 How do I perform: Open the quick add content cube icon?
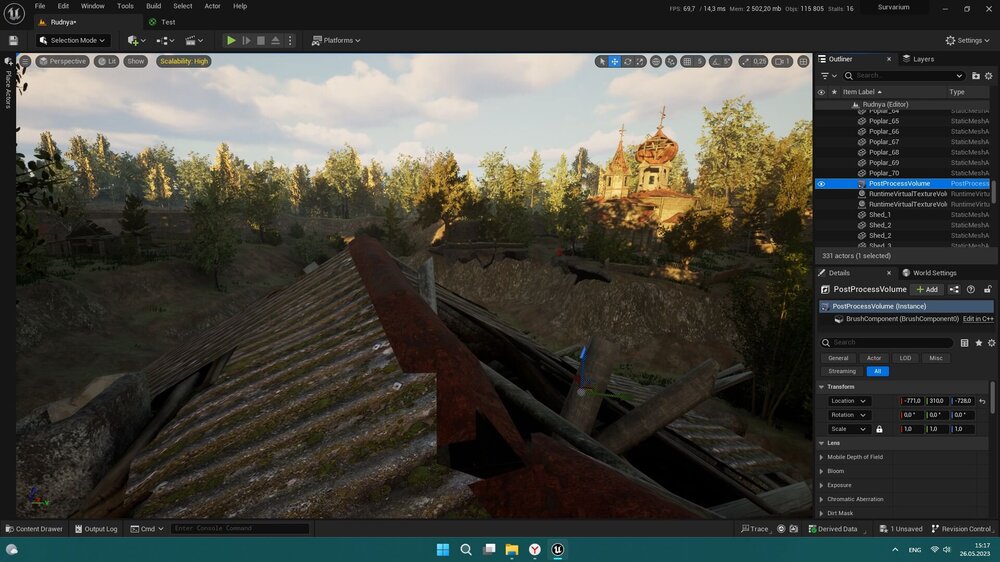[x=136, y=40]
